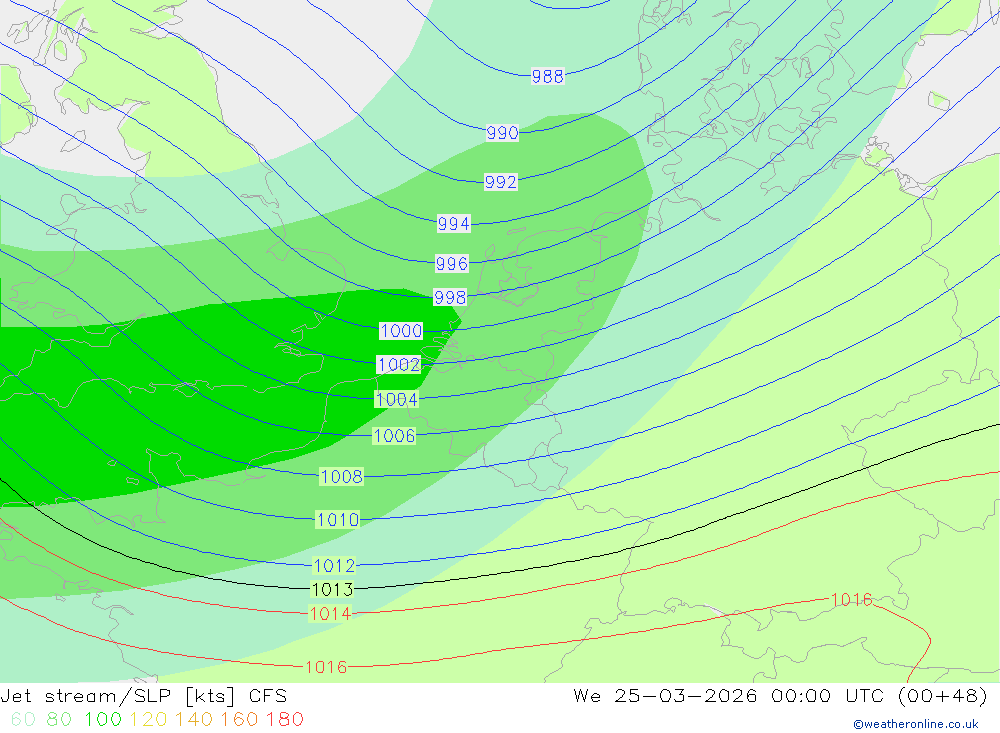Image resolution: width=1000 pixels, height=733 pixels.
Task: Click the 140 kts legend value
Action: 194,720
